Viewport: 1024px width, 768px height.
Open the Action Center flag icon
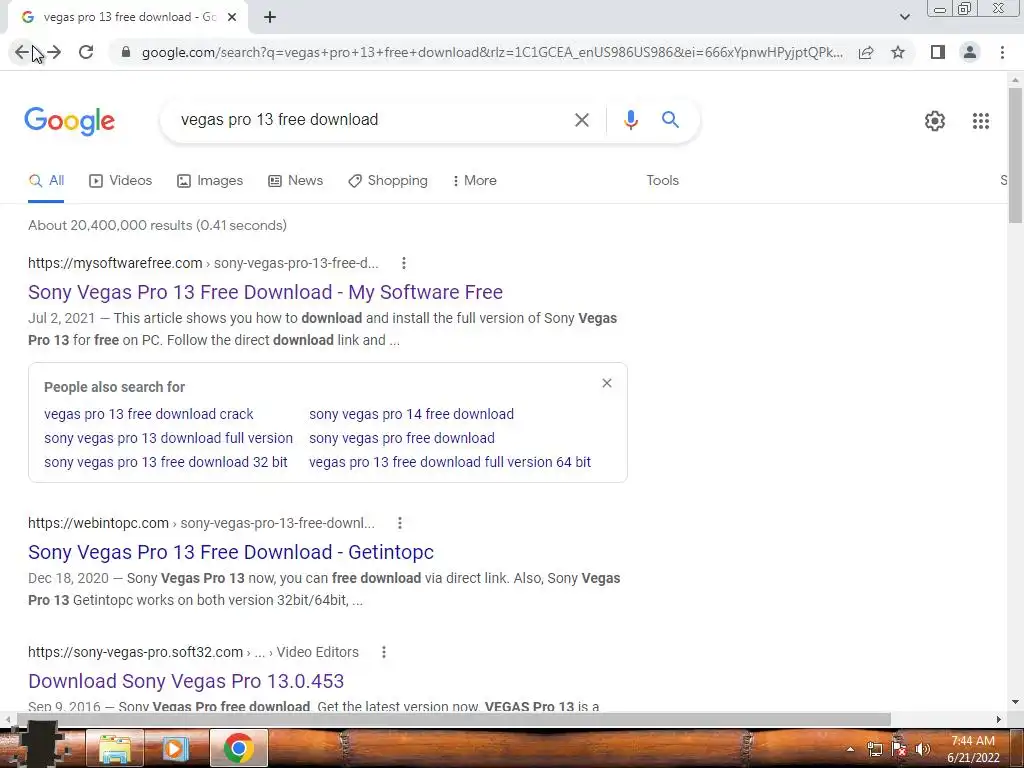tap(899, 750)
